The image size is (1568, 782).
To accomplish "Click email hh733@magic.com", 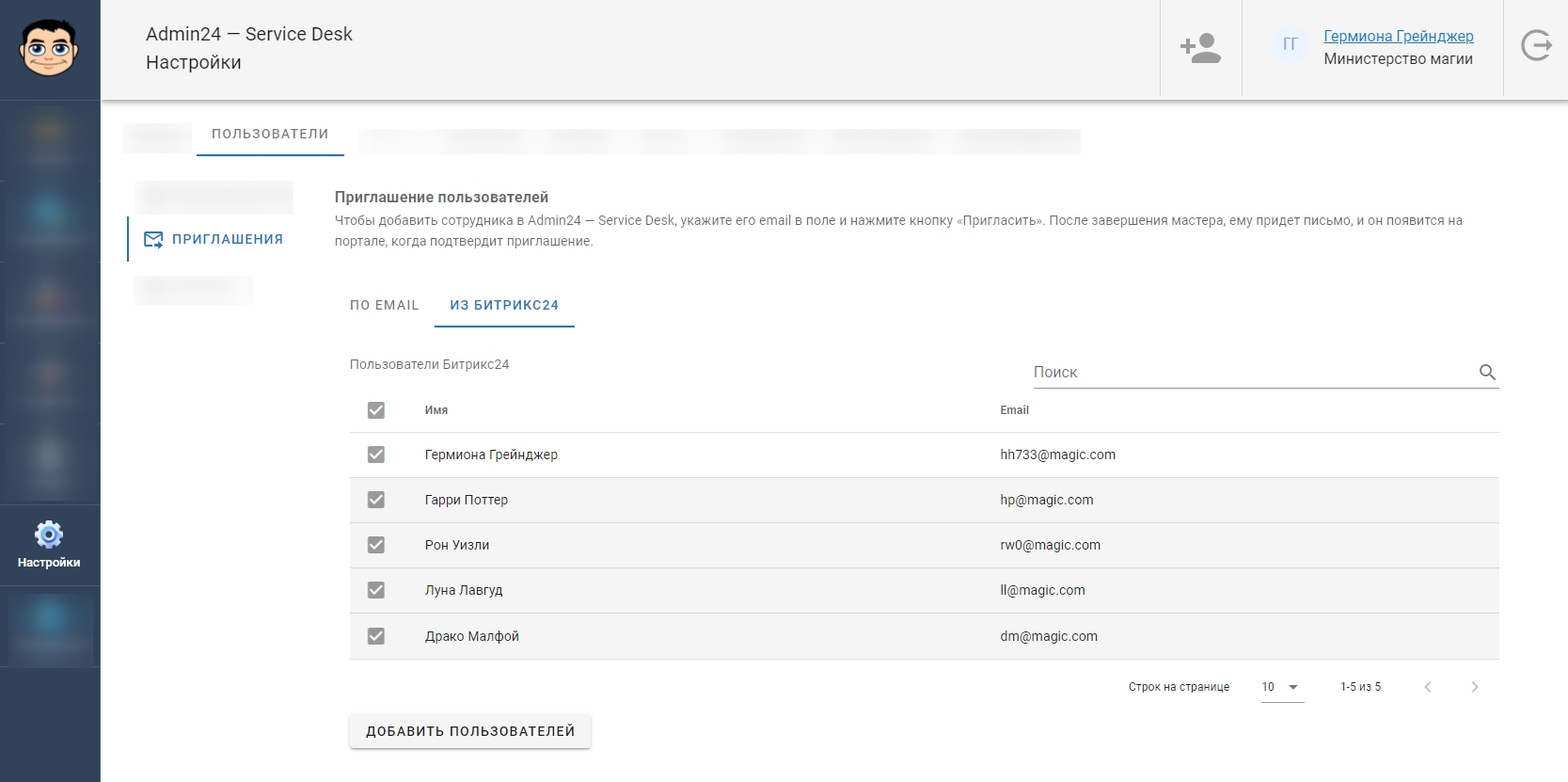I will tap(1057, 455).
